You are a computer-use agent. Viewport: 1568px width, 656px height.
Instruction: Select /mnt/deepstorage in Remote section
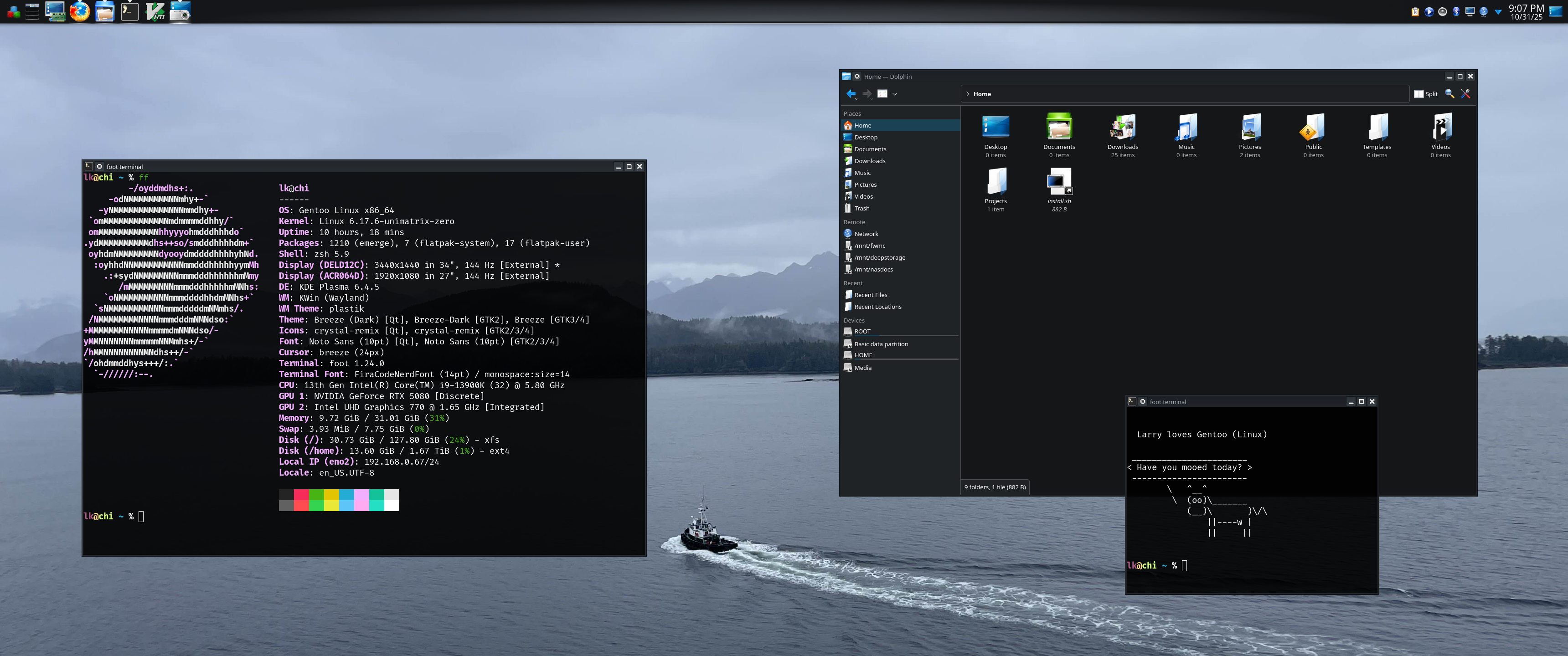879,257
